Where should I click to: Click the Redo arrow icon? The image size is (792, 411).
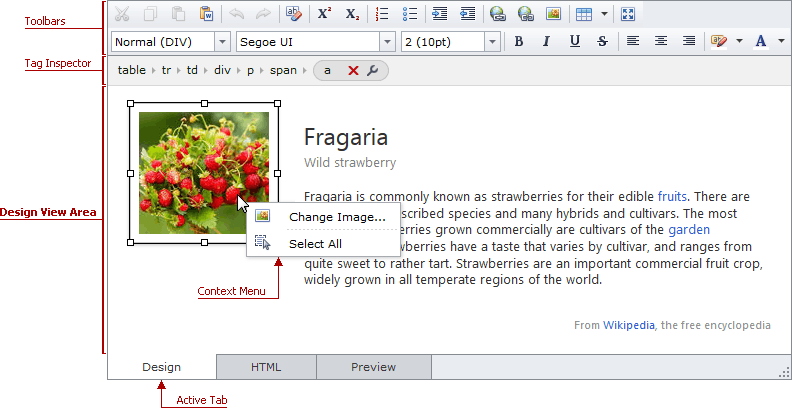coord(263,14)
